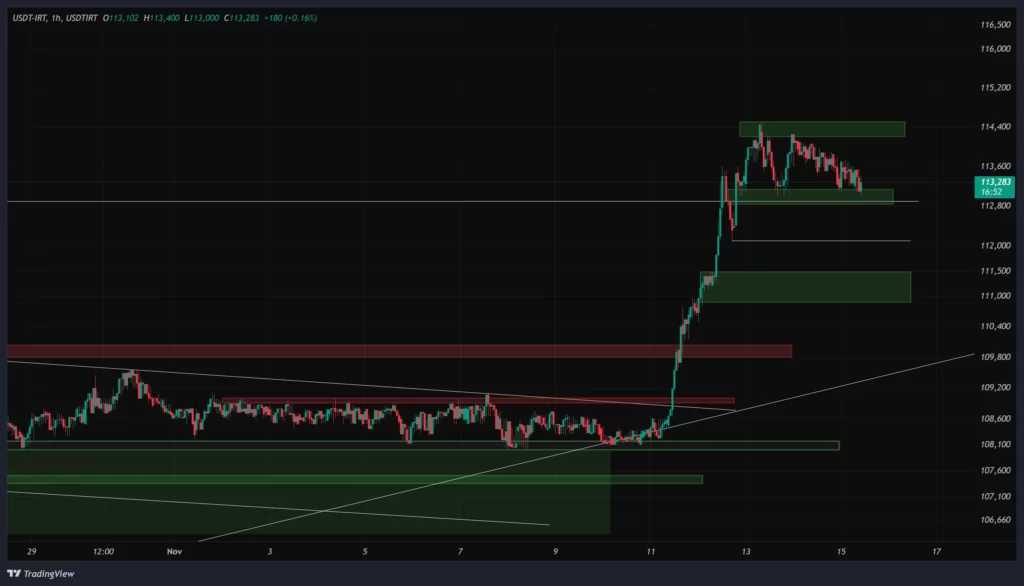Click the 113,600 price axis label
The width and height of the screenshot is (1024, 586).
click(x=996, y=166)
